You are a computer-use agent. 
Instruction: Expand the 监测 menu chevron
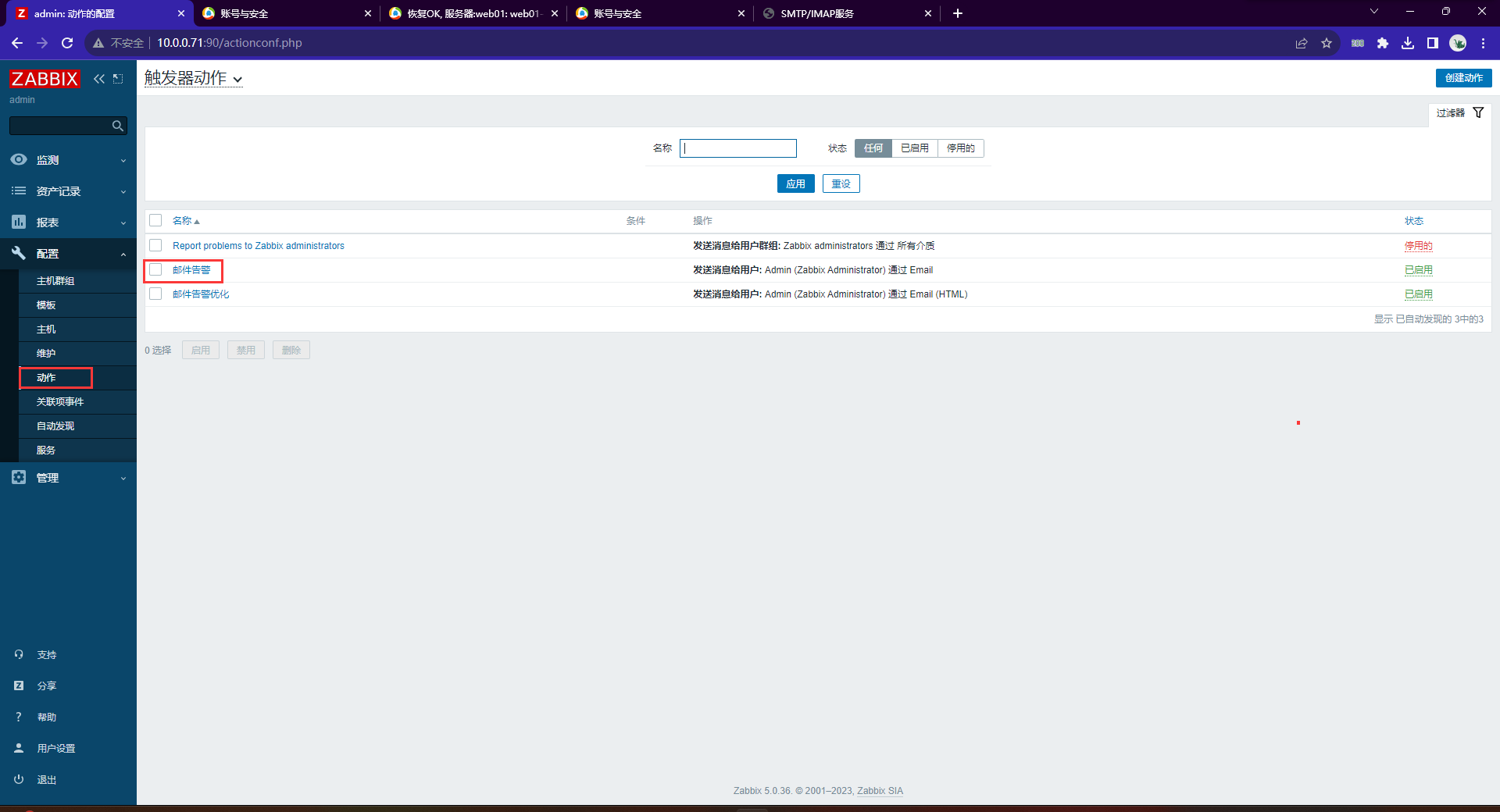(x=123, y=160)
